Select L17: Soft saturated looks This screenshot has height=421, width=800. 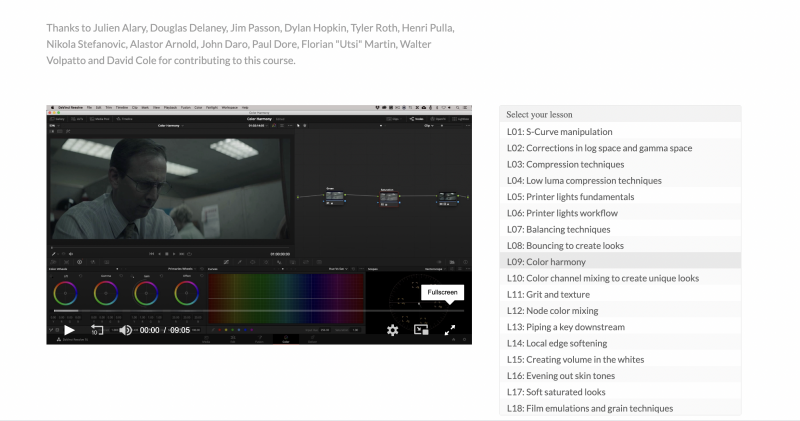click(620, 392)
